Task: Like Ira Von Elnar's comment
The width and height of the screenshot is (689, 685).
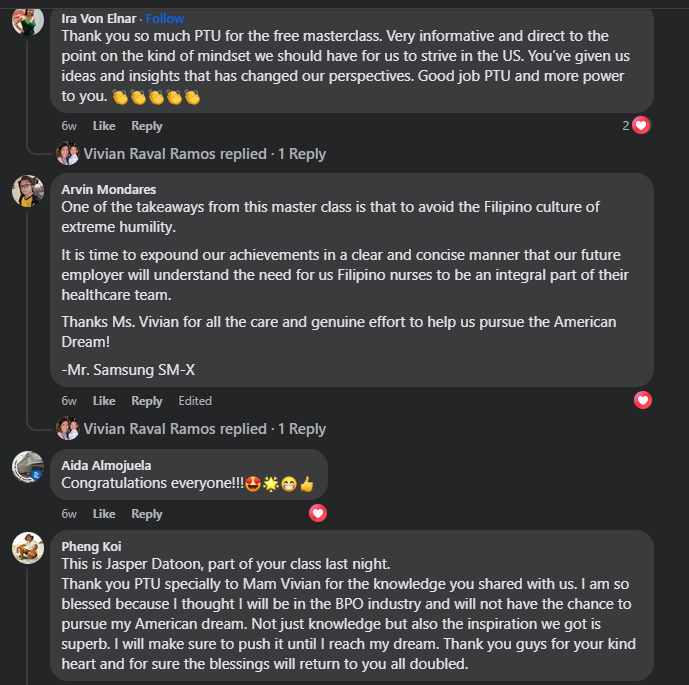Action: (x=104, y=126)
